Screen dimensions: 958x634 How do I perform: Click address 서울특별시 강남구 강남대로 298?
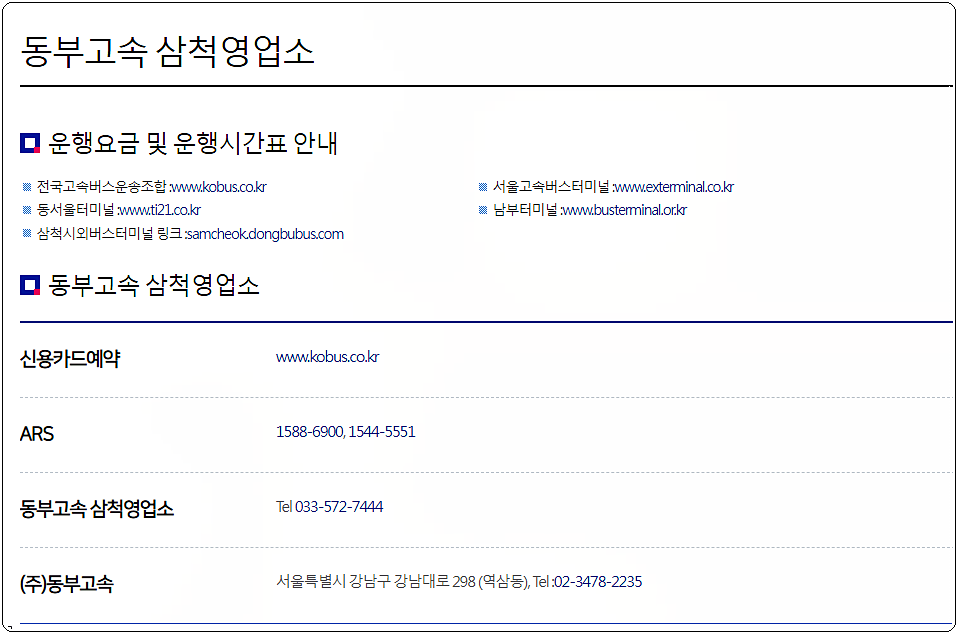pyautogui.click(x=376, y=581)
